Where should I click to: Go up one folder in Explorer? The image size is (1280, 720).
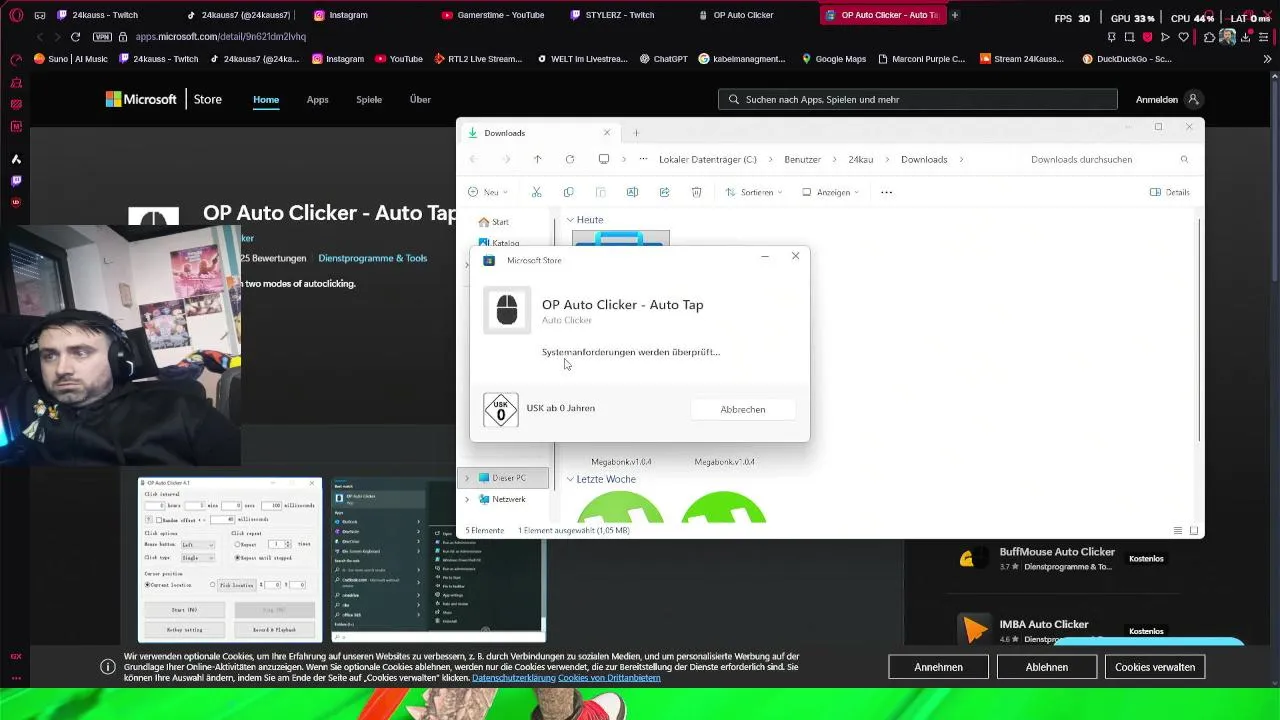tap(537, 159)
